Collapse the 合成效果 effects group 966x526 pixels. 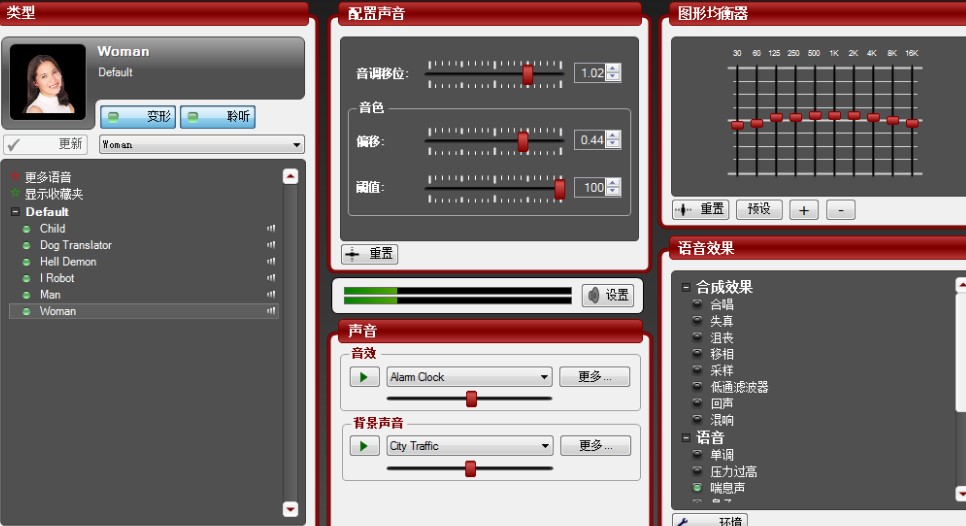[x=686, y=287]
